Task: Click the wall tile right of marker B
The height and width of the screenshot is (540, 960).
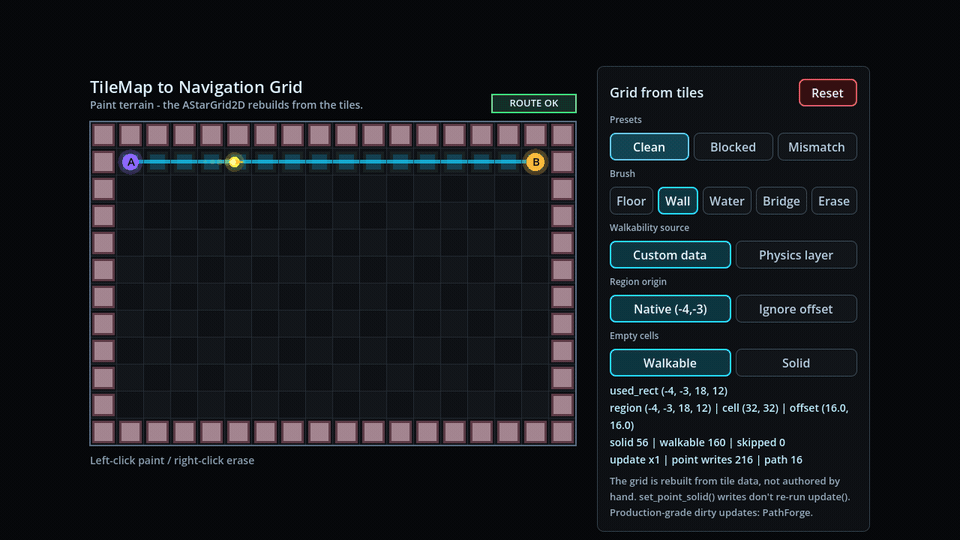Action: tap(562, 162)
